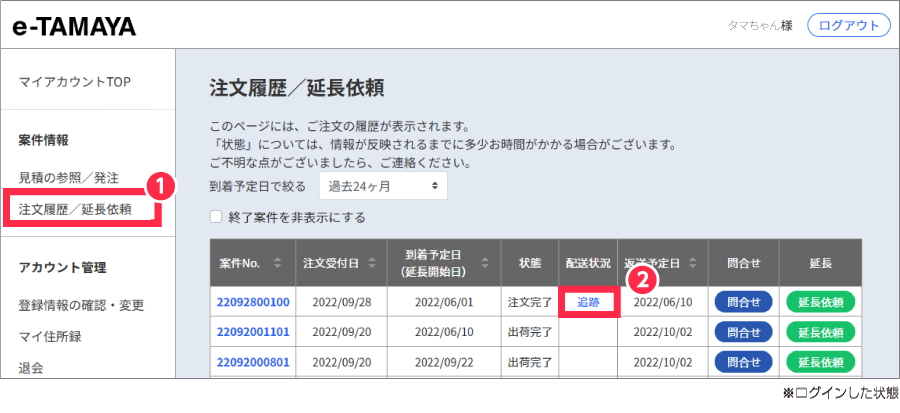Sort by 注文受付日 column arrows
This screenshot has width=900, height=413.
point(371,263)
